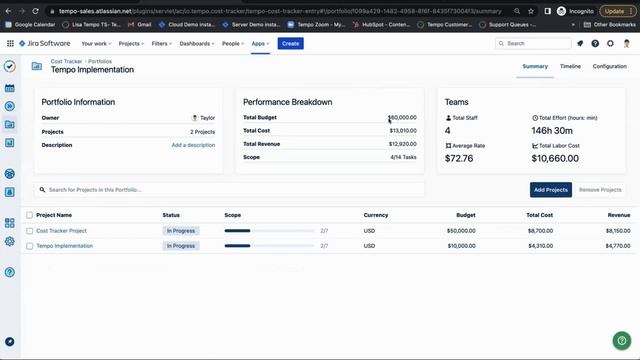Image resolution: width=640 pixels, height=360 pixels.
Task: Click Tempo Implementation row scope progress bar
Action: point(269,246)
